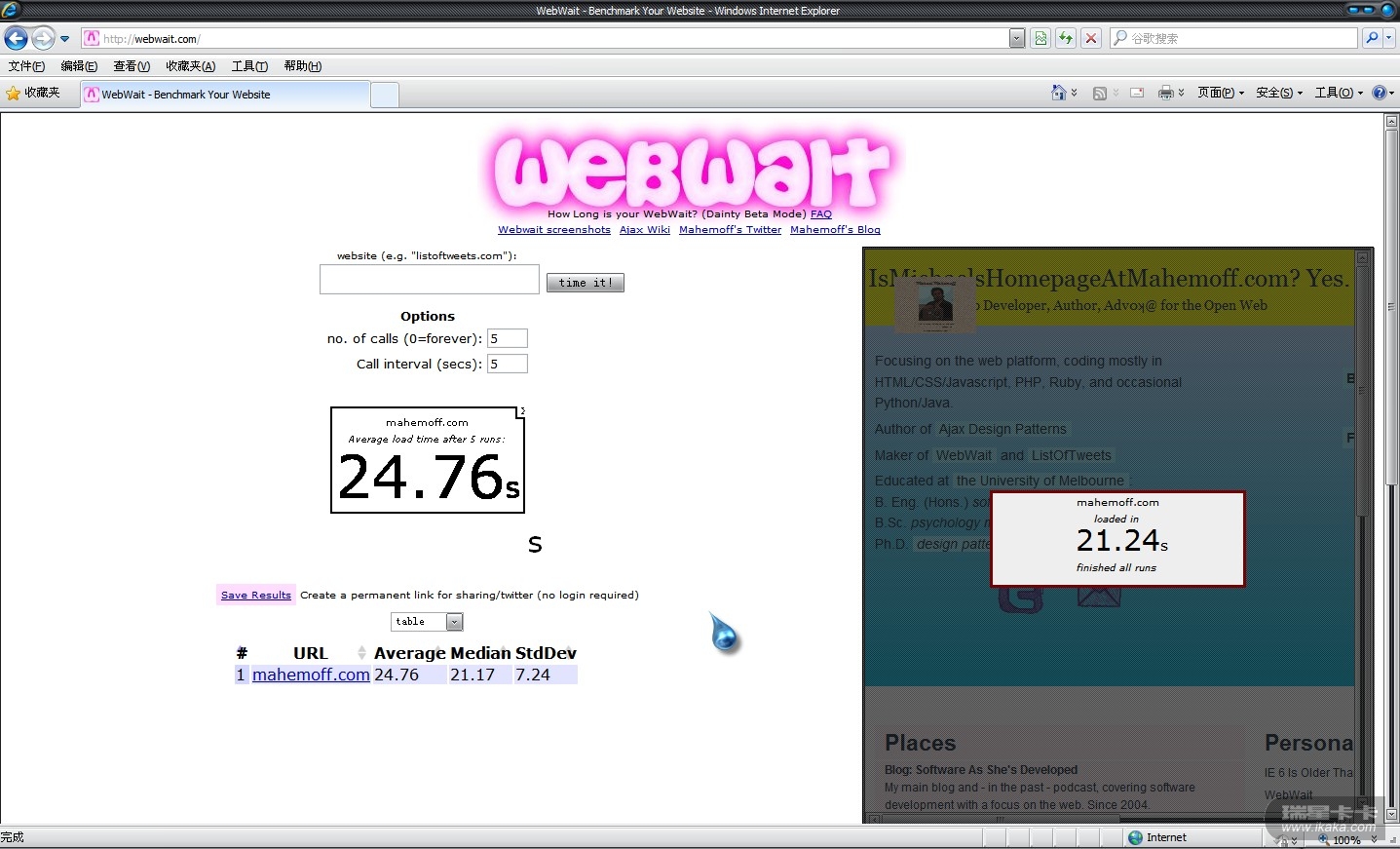1400x849 pixels.
Task: Open the 工具(O) command bar dropdown
Action: (x=1339, y=94)
